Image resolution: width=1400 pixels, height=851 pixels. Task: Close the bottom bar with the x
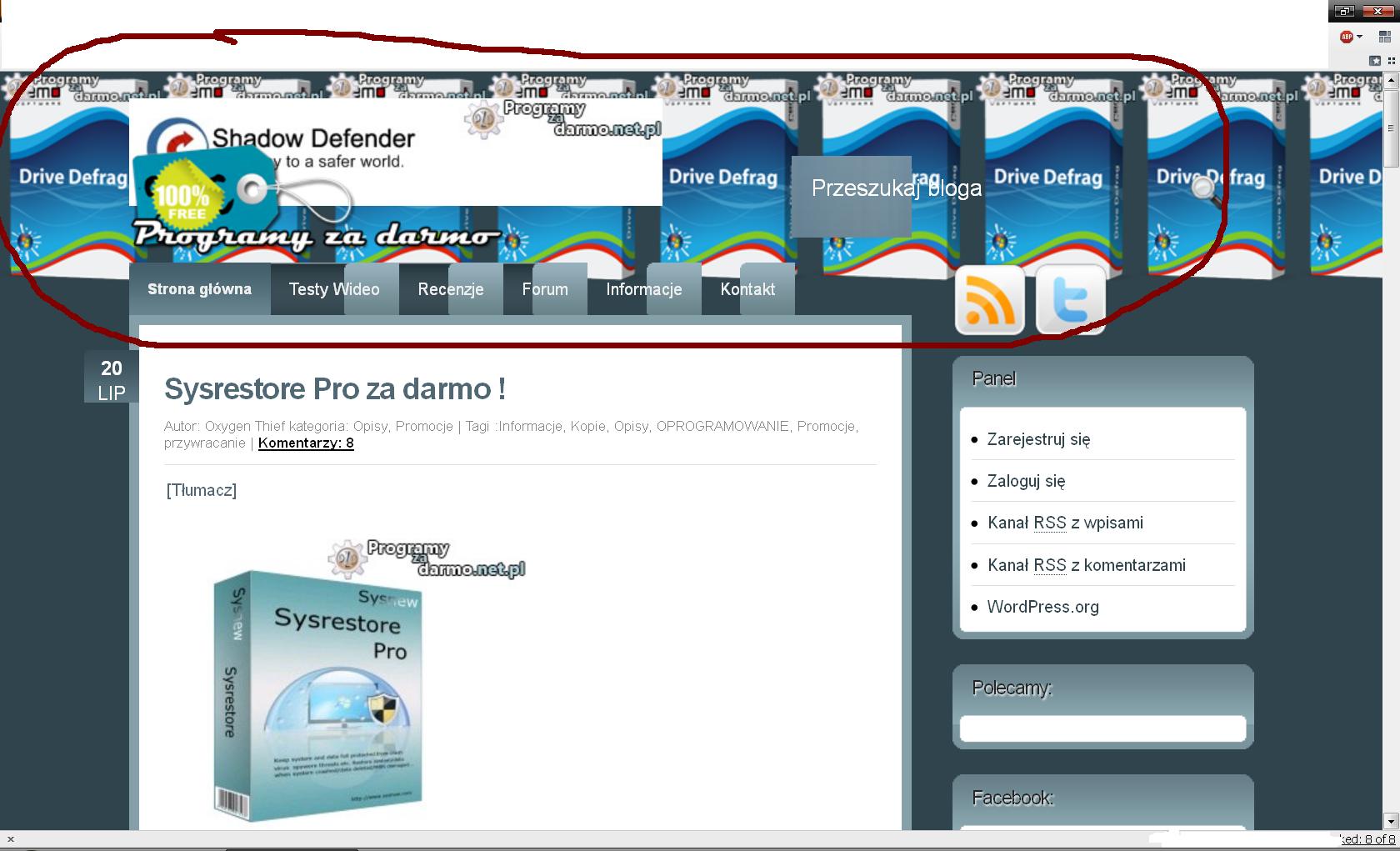10,839
